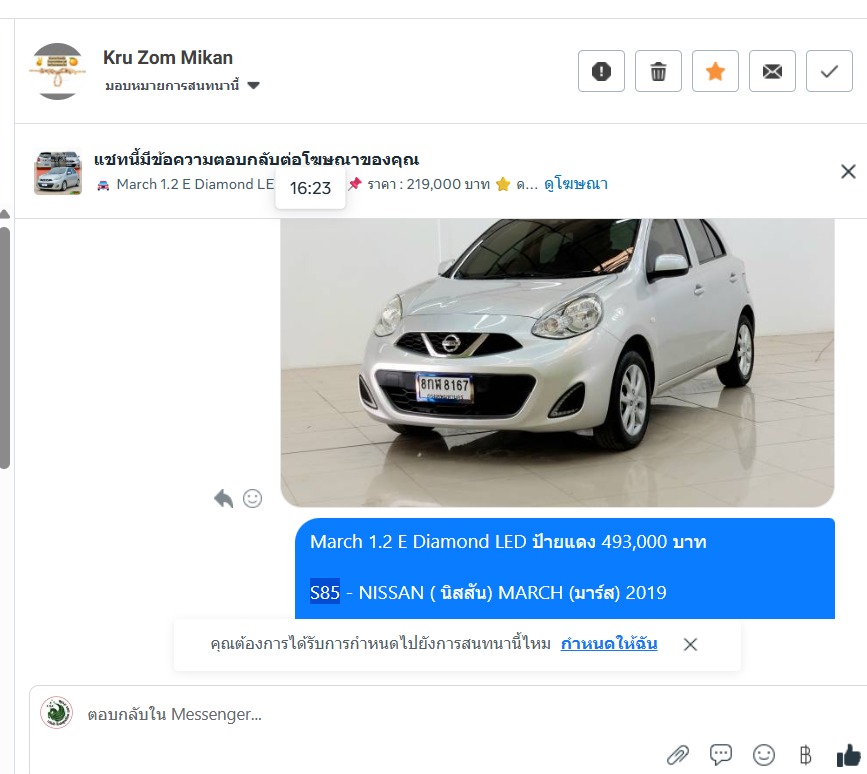The height and width of the screenshot is (774, 867).
Task: Click the conversation scrollbar thumb
Action: [x=5, y=347]
